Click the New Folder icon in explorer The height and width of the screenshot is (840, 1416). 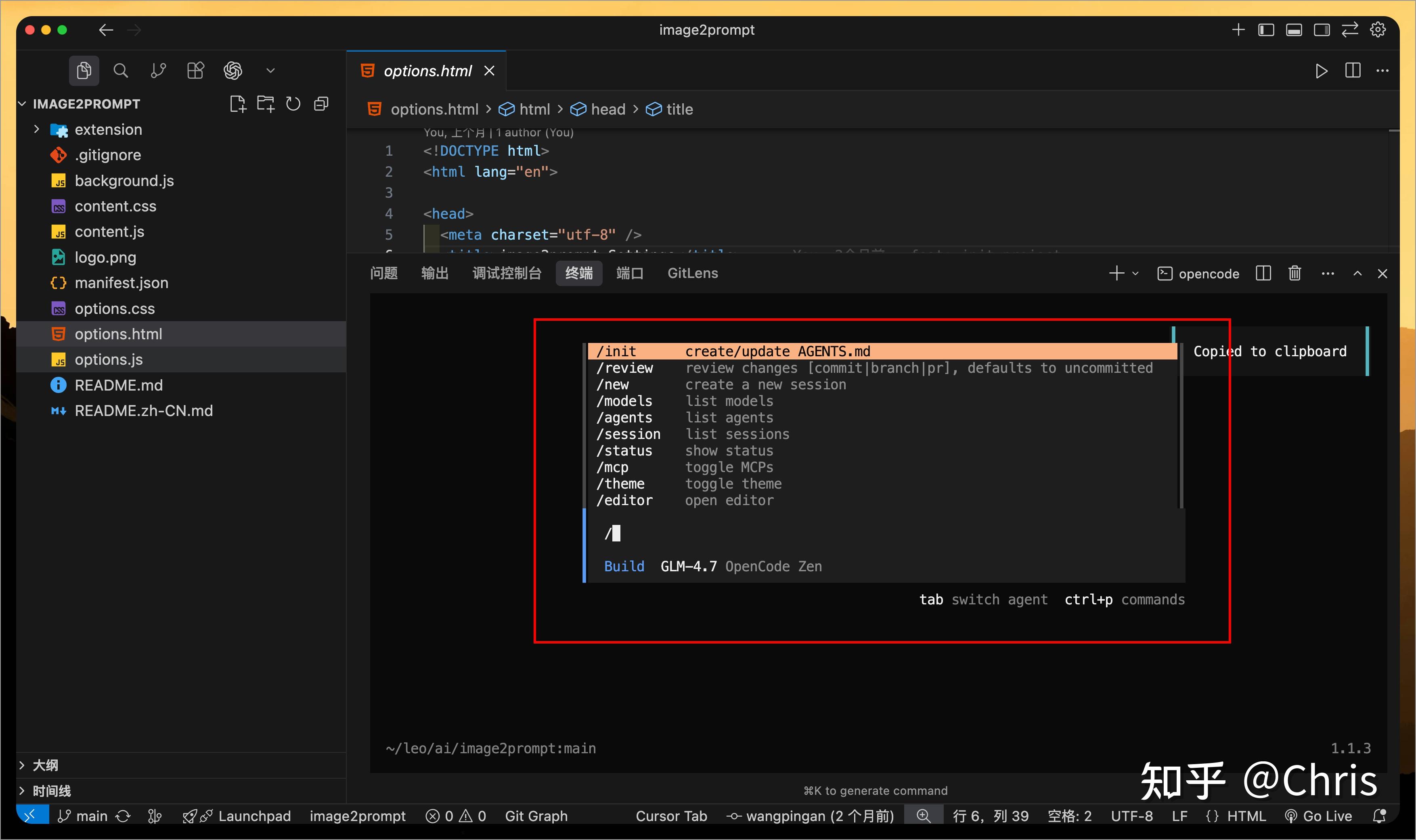point(266,104)
